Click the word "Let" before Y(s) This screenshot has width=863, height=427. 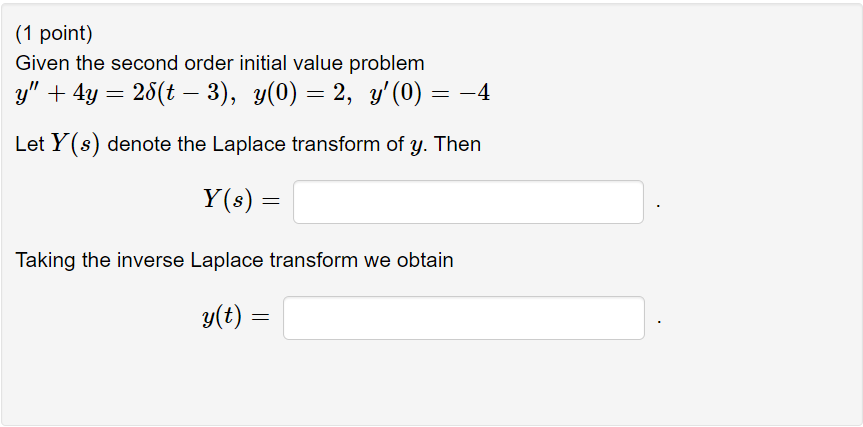click(30, 144)
